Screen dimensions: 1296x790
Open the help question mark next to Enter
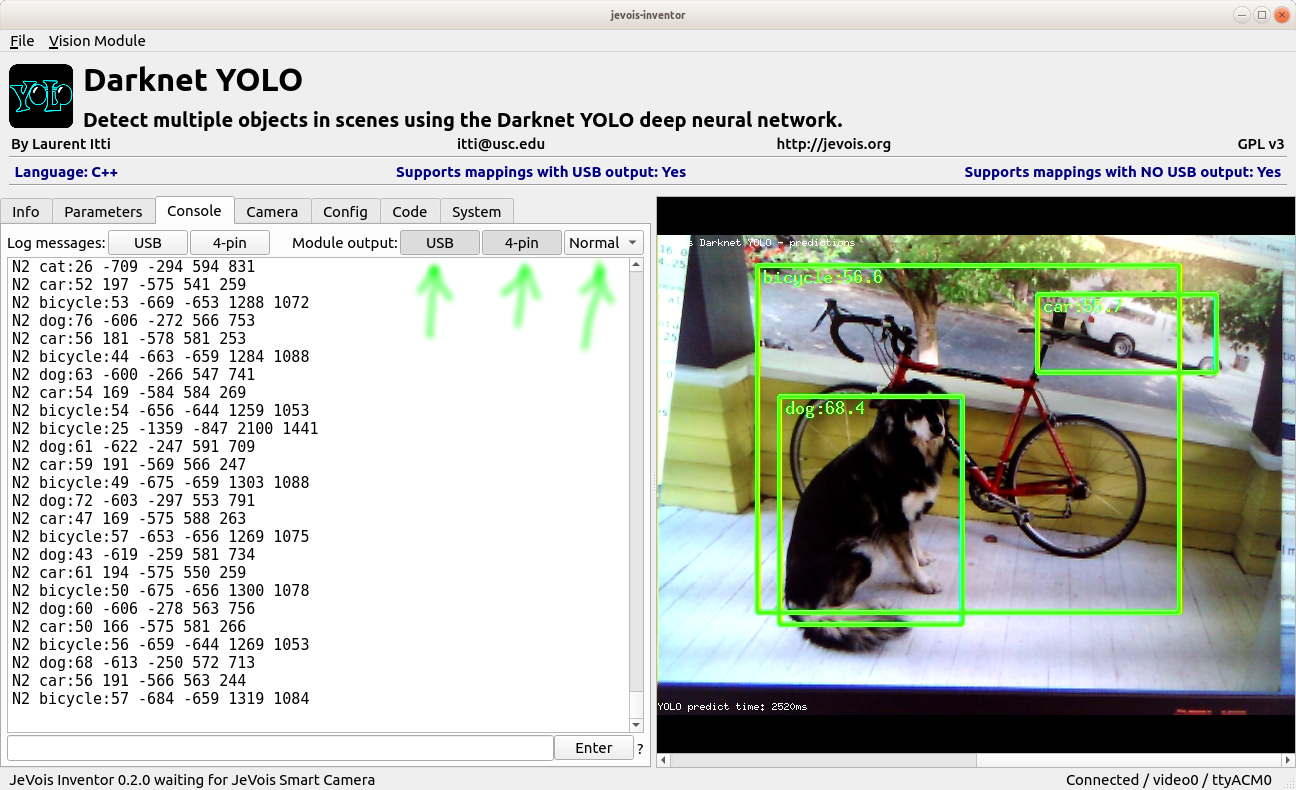point(640,748)
